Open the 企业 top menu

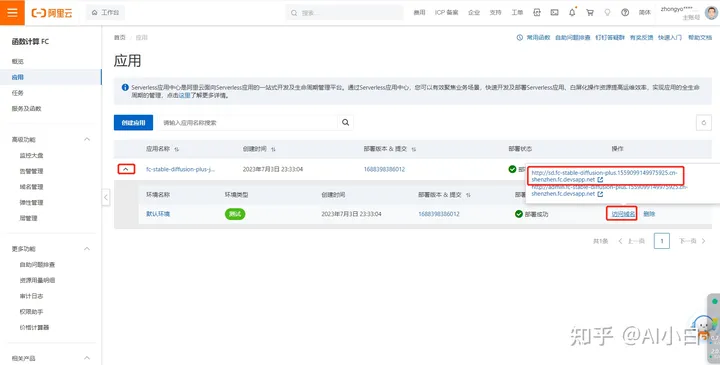474,13
